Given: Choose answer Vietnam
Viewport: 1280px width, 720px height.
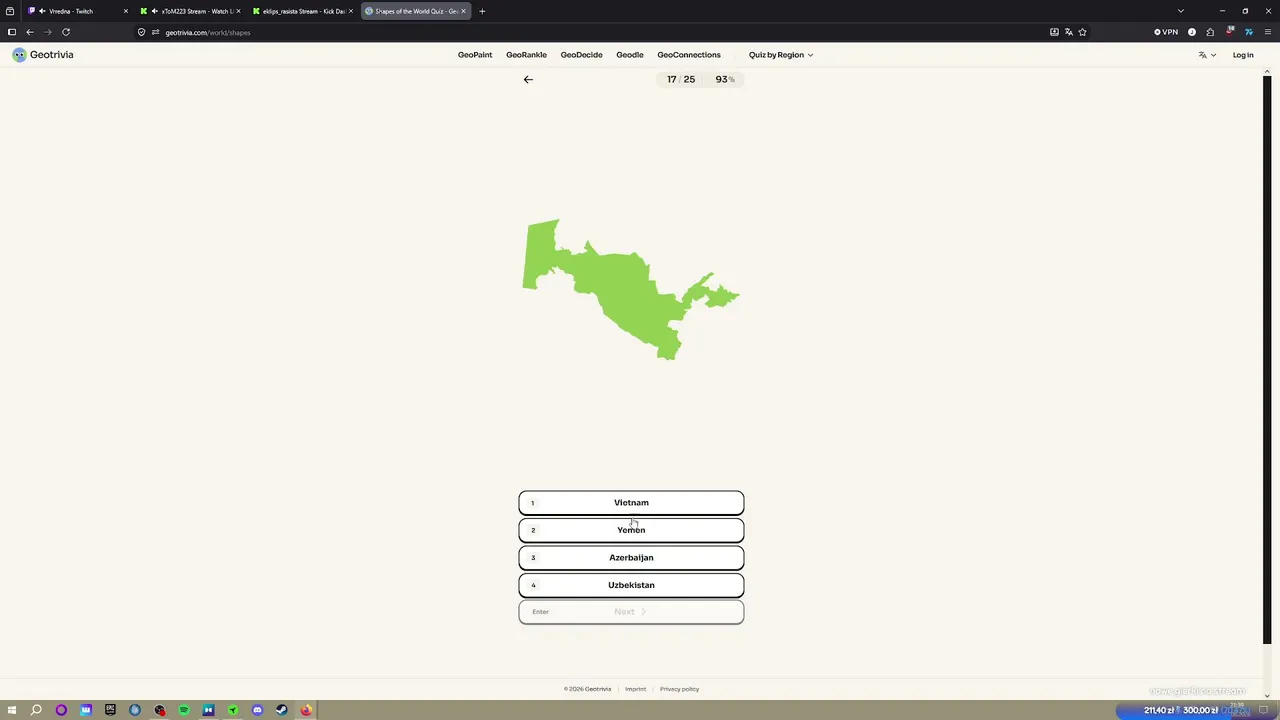Looking at the screenshot, I should pos(631,503).
